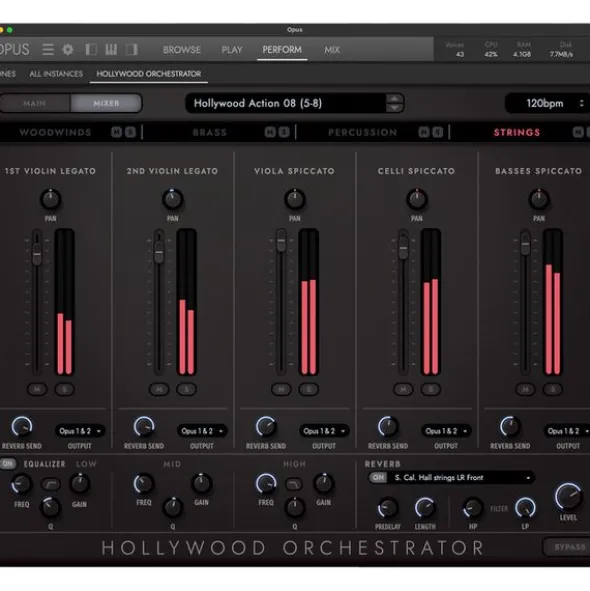Click the reverb LENGTH knob
Viewport: 590px width, 591px height.
(425, 508)
